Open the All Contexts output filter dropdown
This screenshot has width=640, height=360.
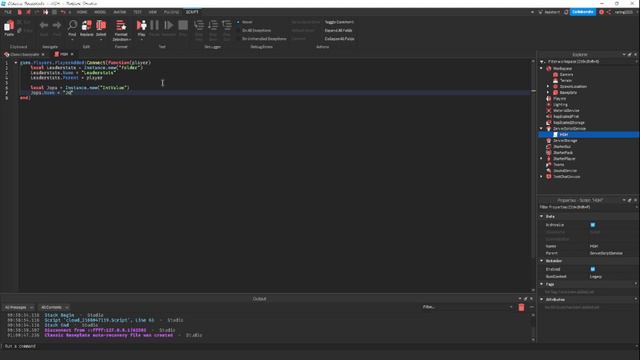(x=54, y=307)
